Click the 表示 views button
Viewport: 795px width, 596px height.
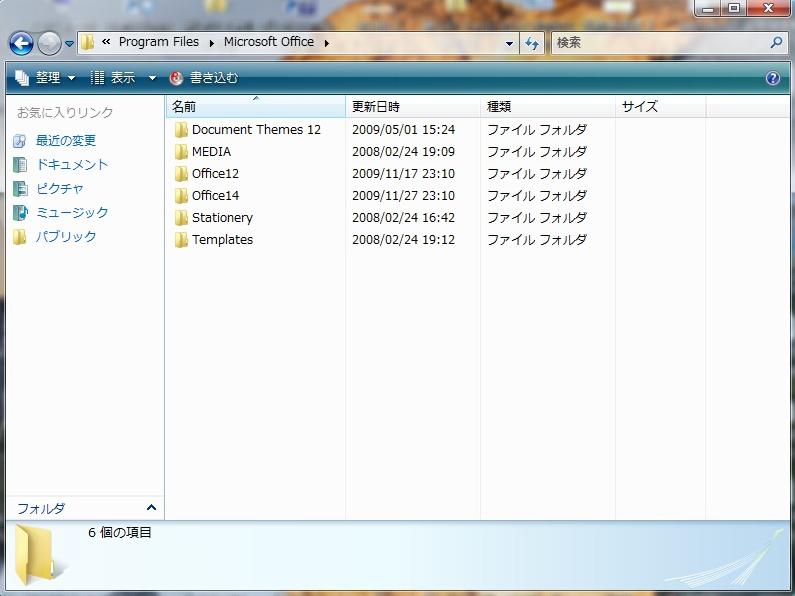point(113,78)
